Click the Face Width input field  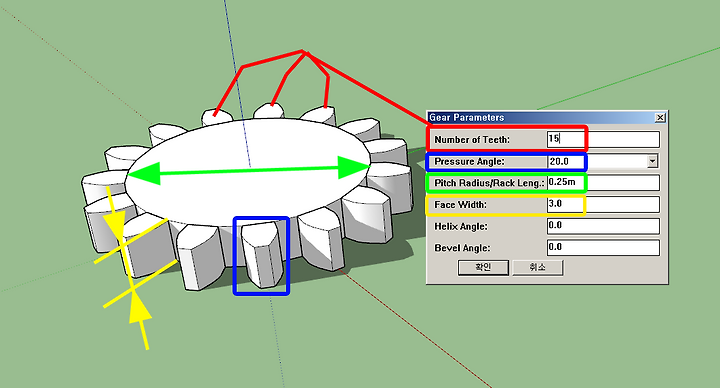(603, 204)
